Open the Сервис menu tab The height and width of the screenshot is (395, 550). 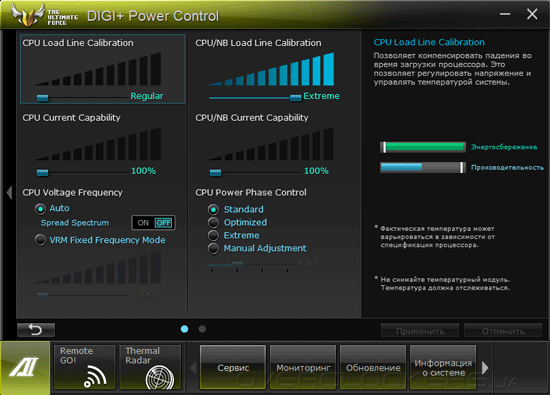(233, 367)
